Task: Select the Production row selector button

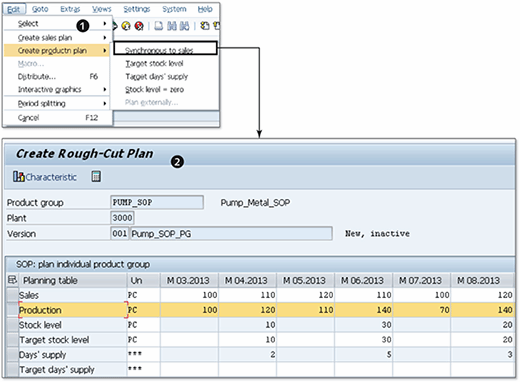Action: (x=12, y=310)
